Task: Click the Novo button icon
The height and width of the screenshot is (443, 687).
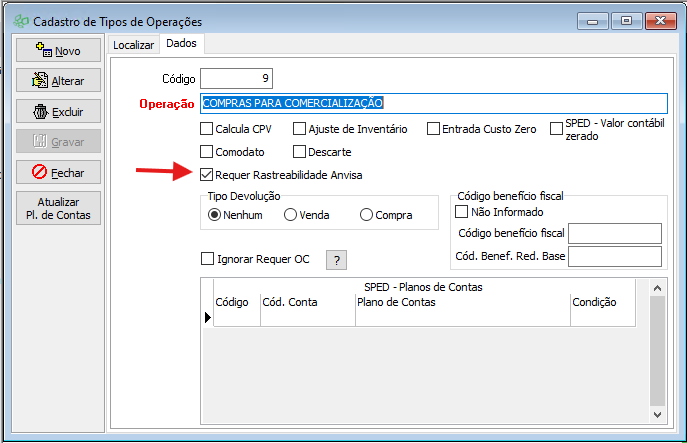Action: pyautogui.click(x=42, y=50)
